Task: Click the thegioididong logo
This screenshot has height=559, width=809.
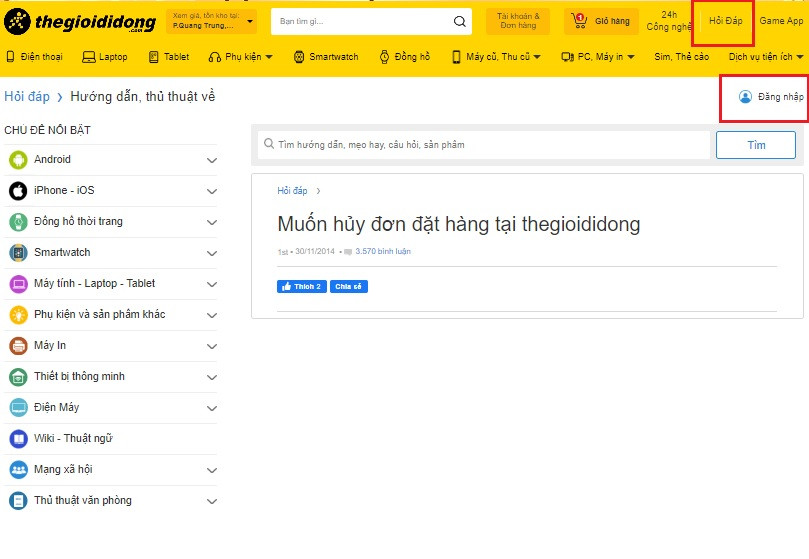Action: 80,22
